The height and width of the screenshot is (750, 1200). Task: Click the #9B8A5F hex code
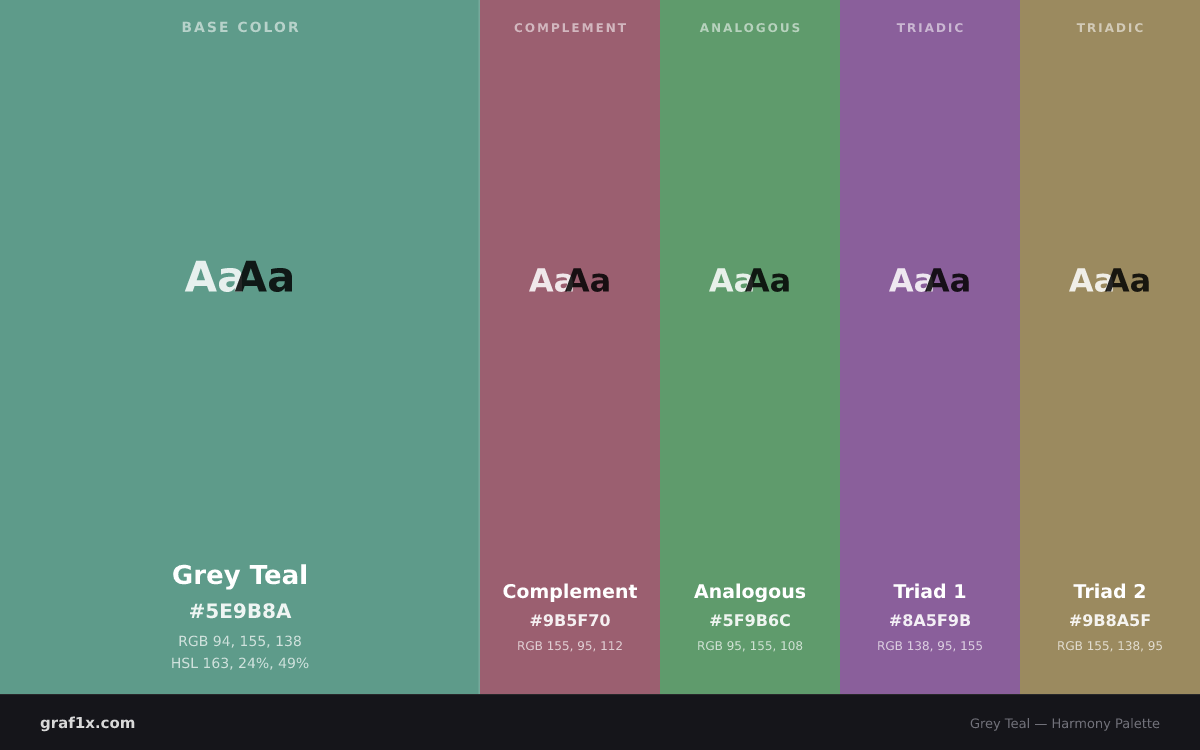click(x=1110, y=621)
